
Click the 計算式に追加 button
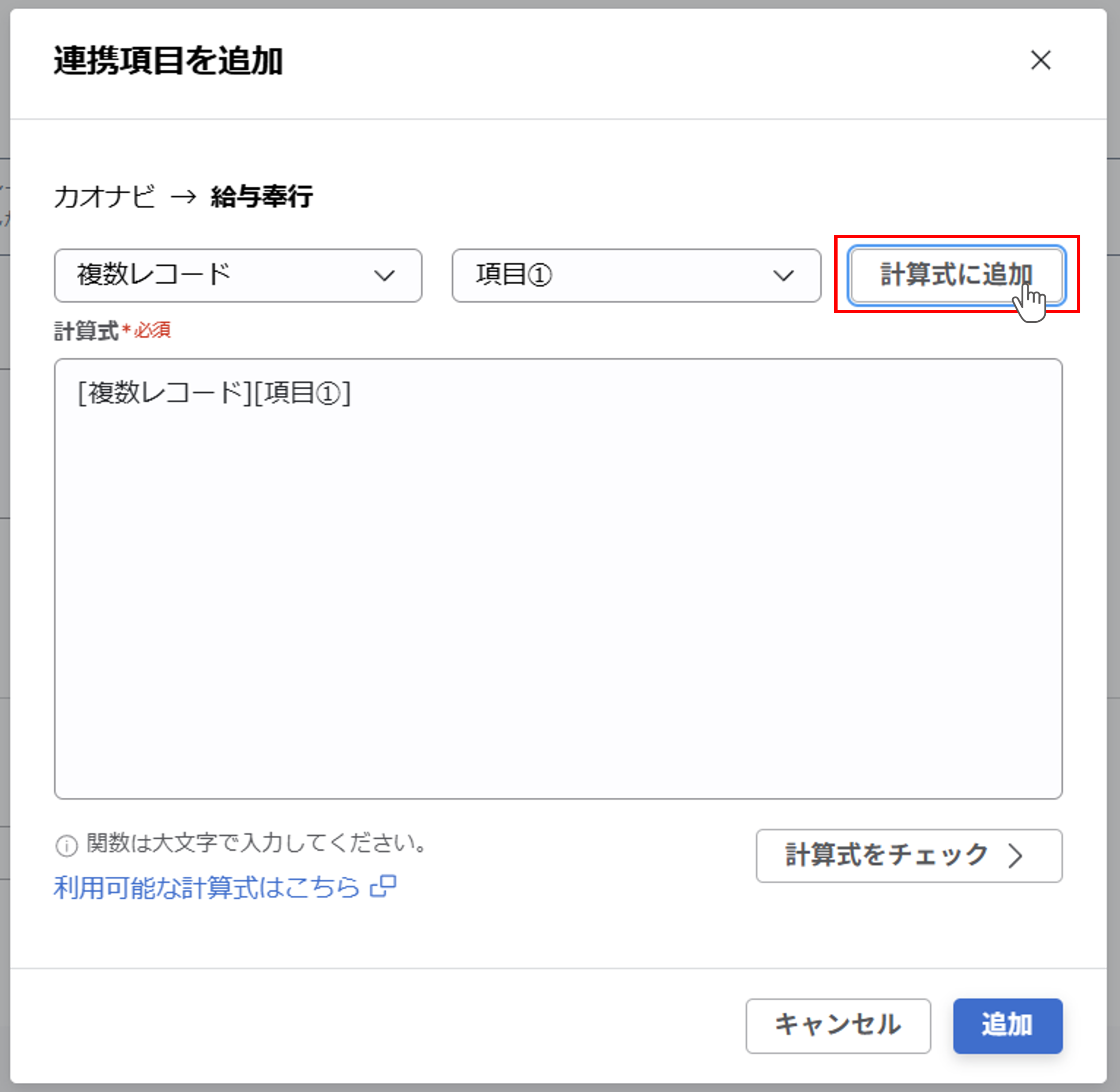point(957,275)
